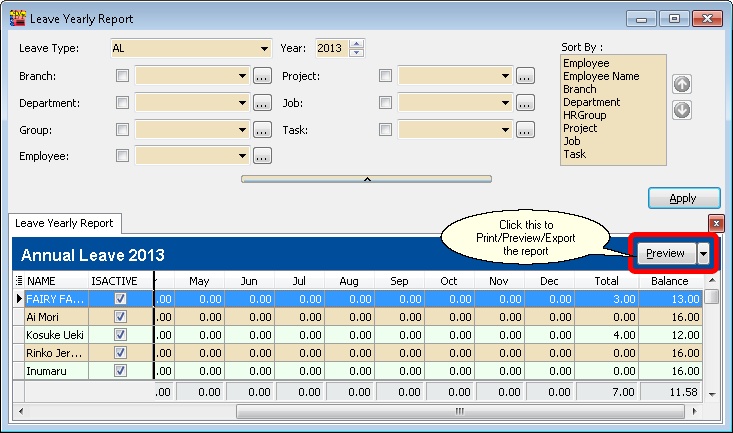This screenshot has height=433, width=733.
Task: Enable the Project filter checkbox
Action: 385,75
